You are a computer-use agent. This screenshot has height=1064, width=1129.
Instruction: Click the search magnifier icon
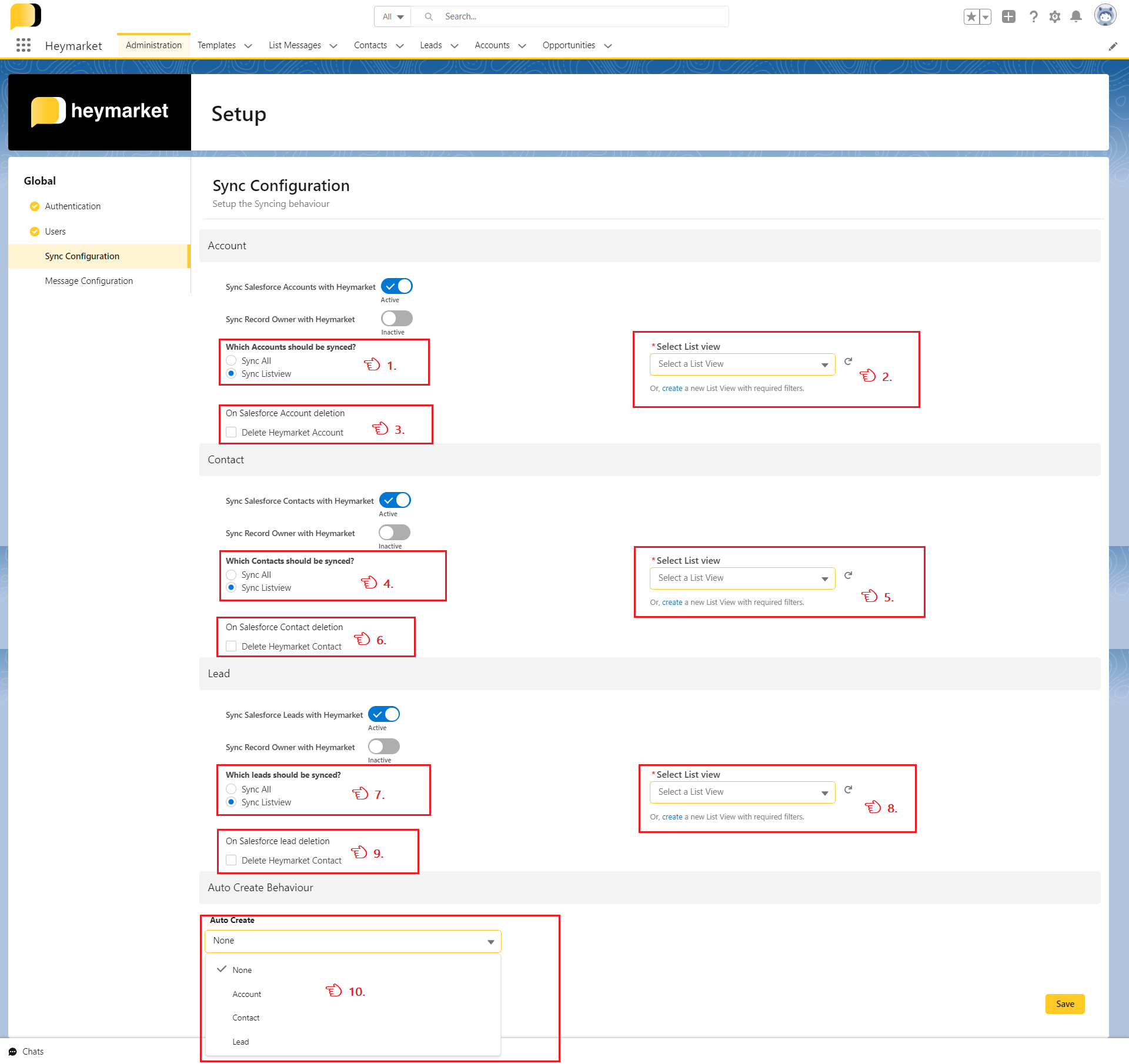pos(429,16)
